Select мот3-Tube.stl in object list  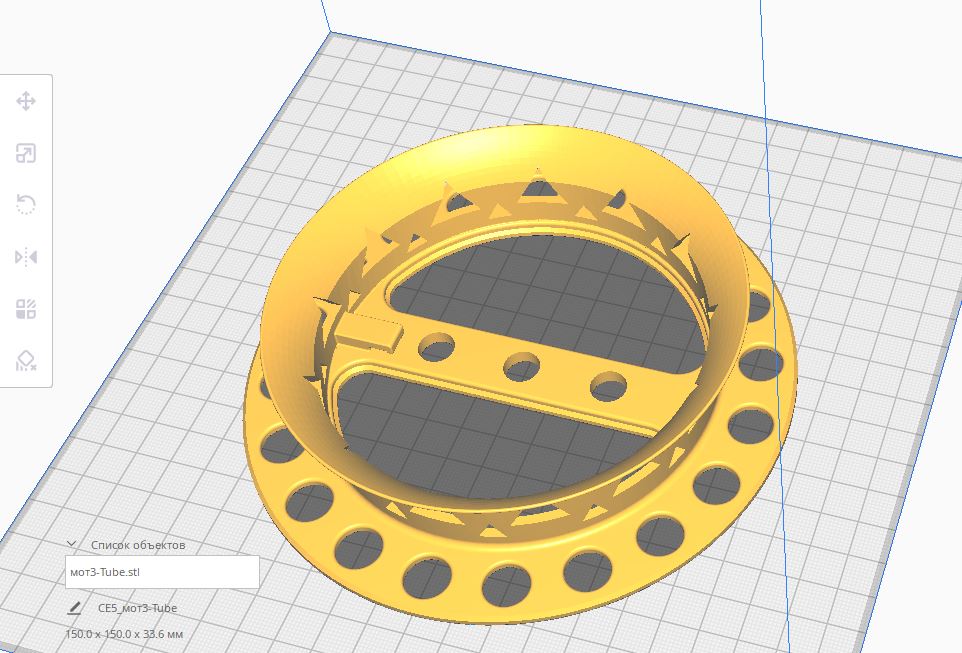click(162, 572)
